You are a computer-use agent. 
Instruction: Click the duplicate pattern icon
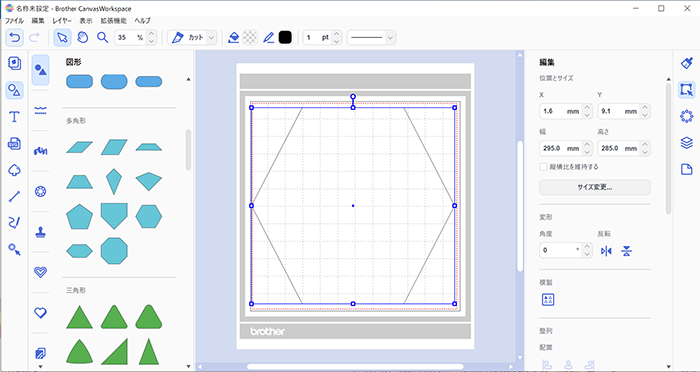(548, 300)
